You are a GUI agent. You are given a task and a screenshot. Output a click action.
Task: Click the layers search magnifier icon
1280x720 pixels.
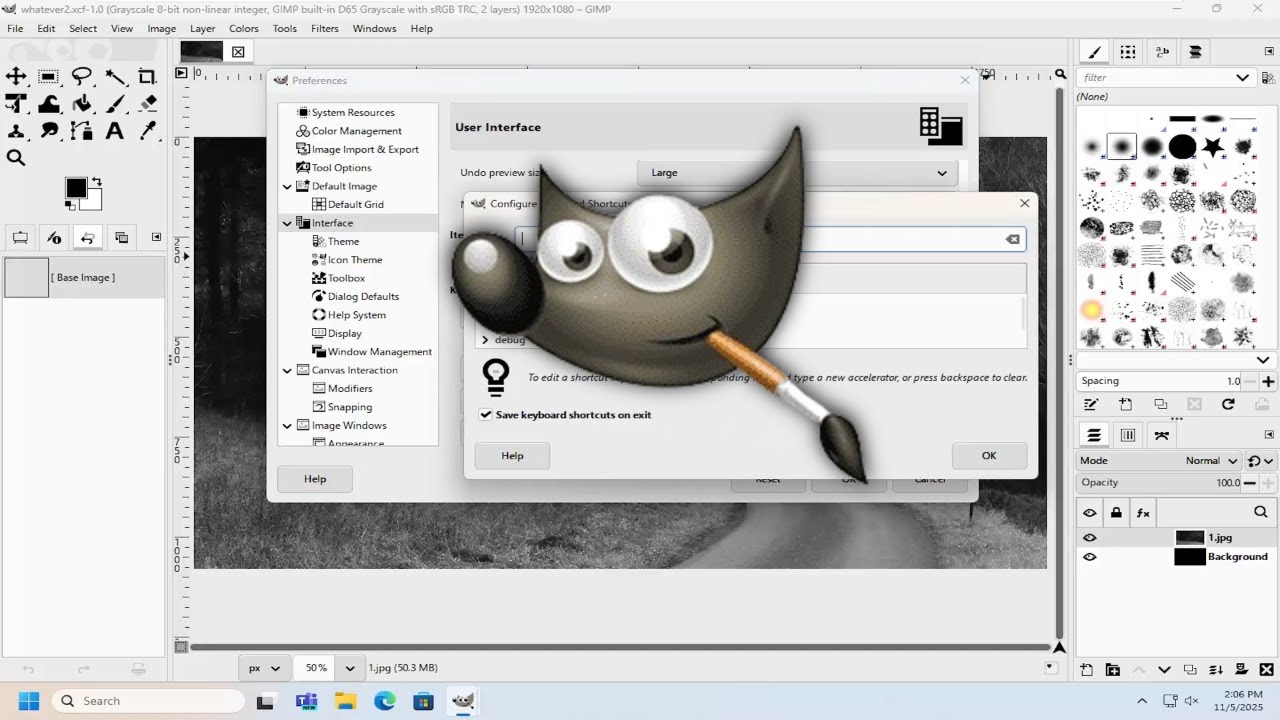(1260, 512)
